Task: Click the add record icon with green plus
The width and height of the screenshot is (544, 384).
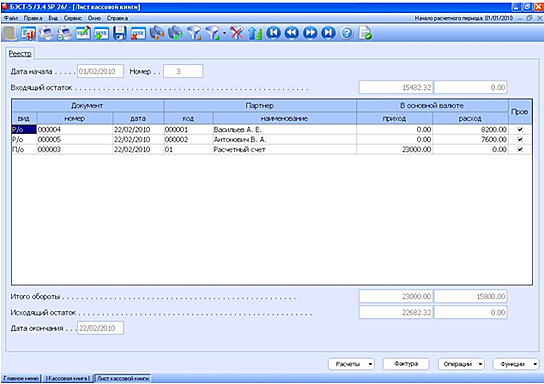Action: pyautogui.click(x=101, y=33)
